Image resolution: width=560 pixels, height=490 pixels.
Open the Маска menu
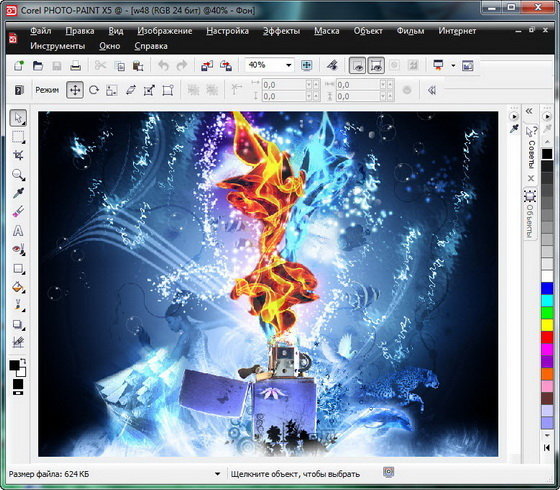327,31
